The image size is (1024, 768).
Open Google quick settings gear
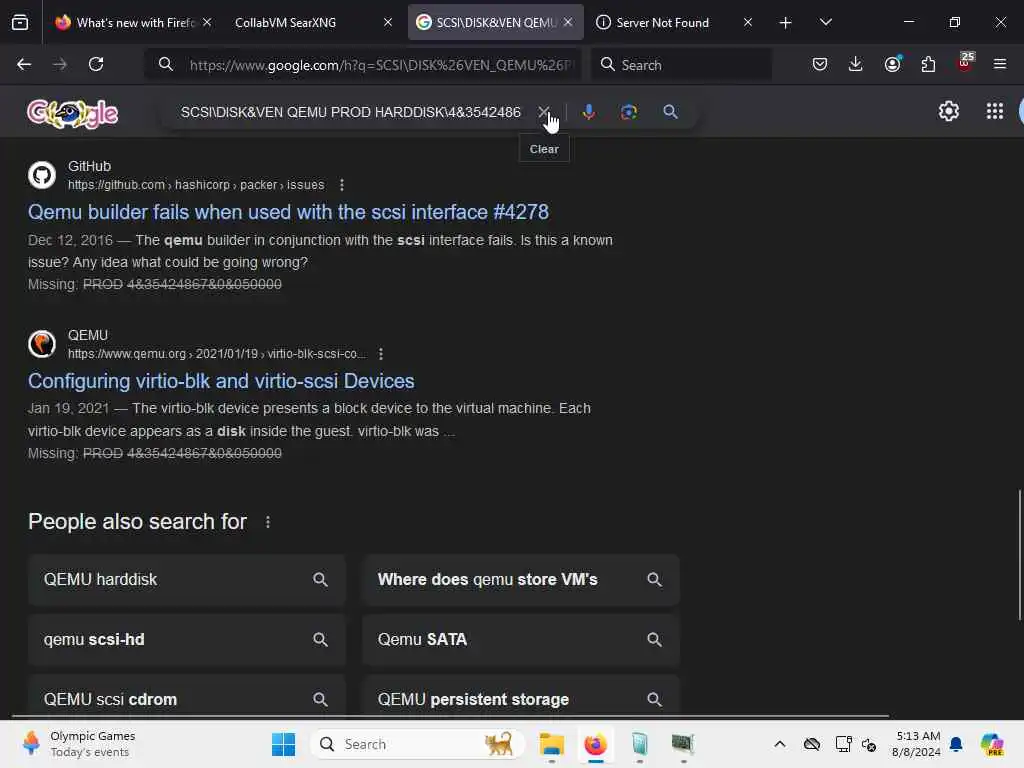tap(948, 112)
